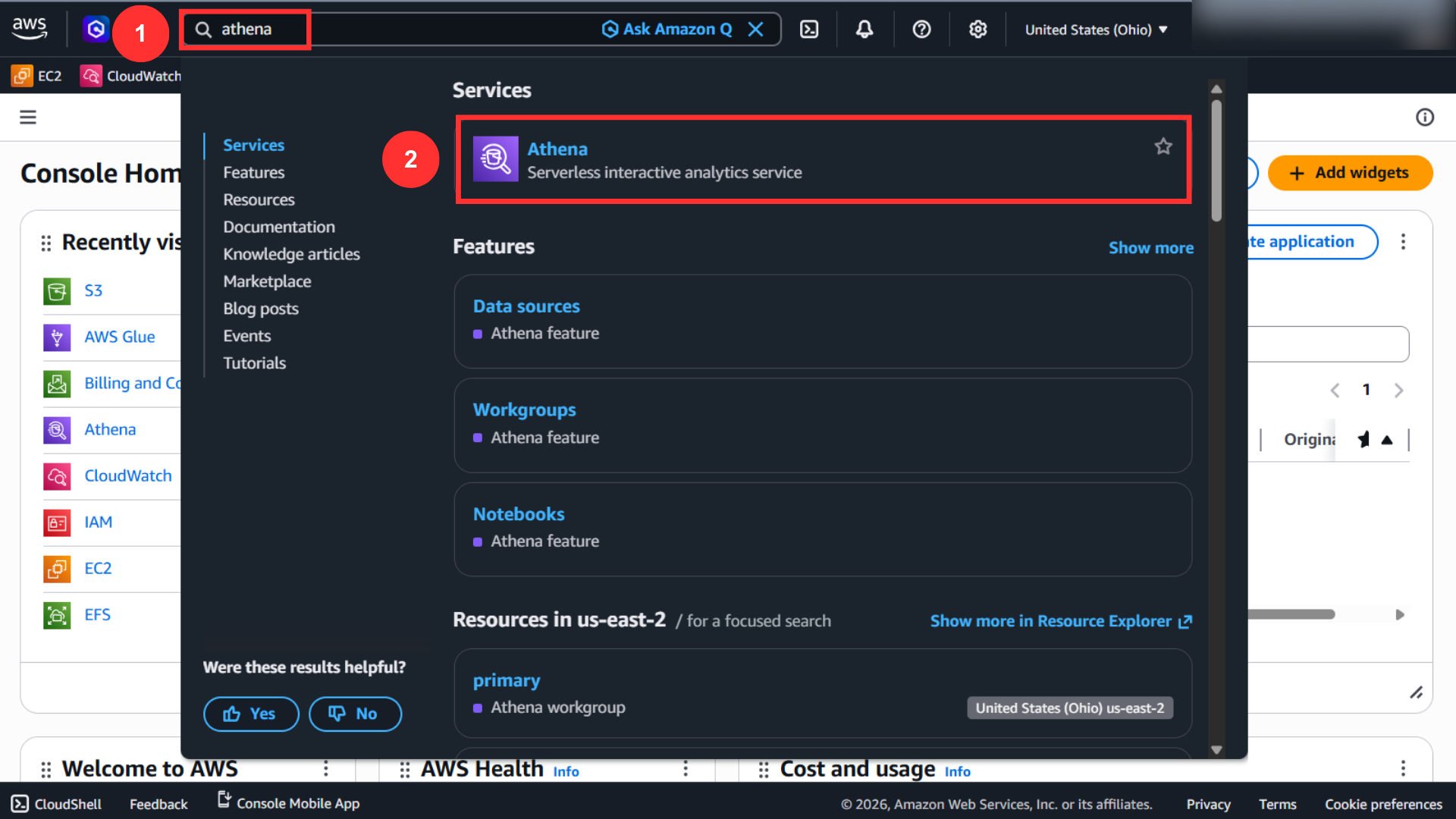Click the Add widgets button
1456x819 pixels.
tap(1350, 173)
